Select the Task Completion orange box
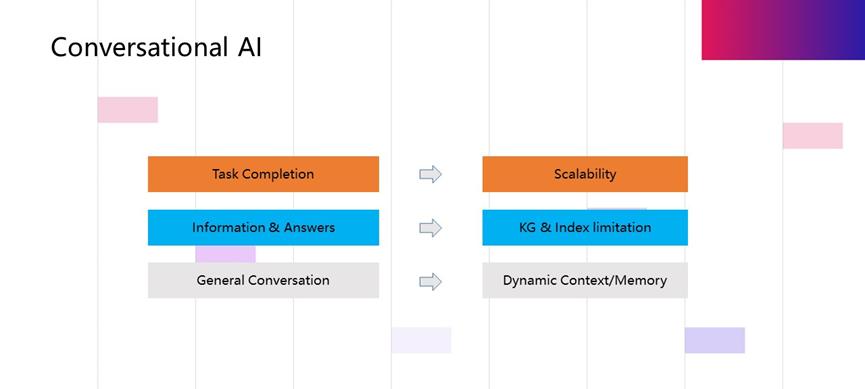 (x=263, y=174)
